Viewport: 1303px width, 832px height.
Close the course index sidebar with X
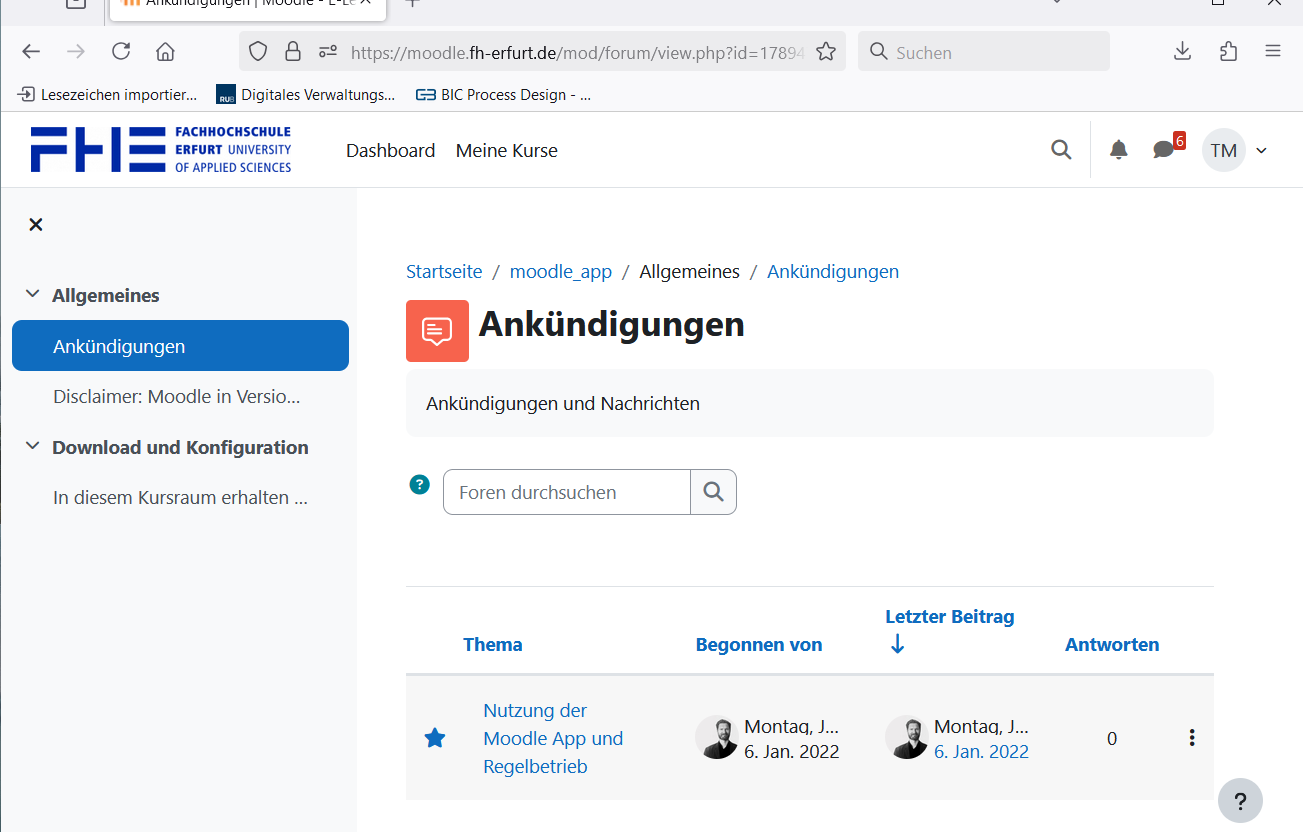[36, 224]
